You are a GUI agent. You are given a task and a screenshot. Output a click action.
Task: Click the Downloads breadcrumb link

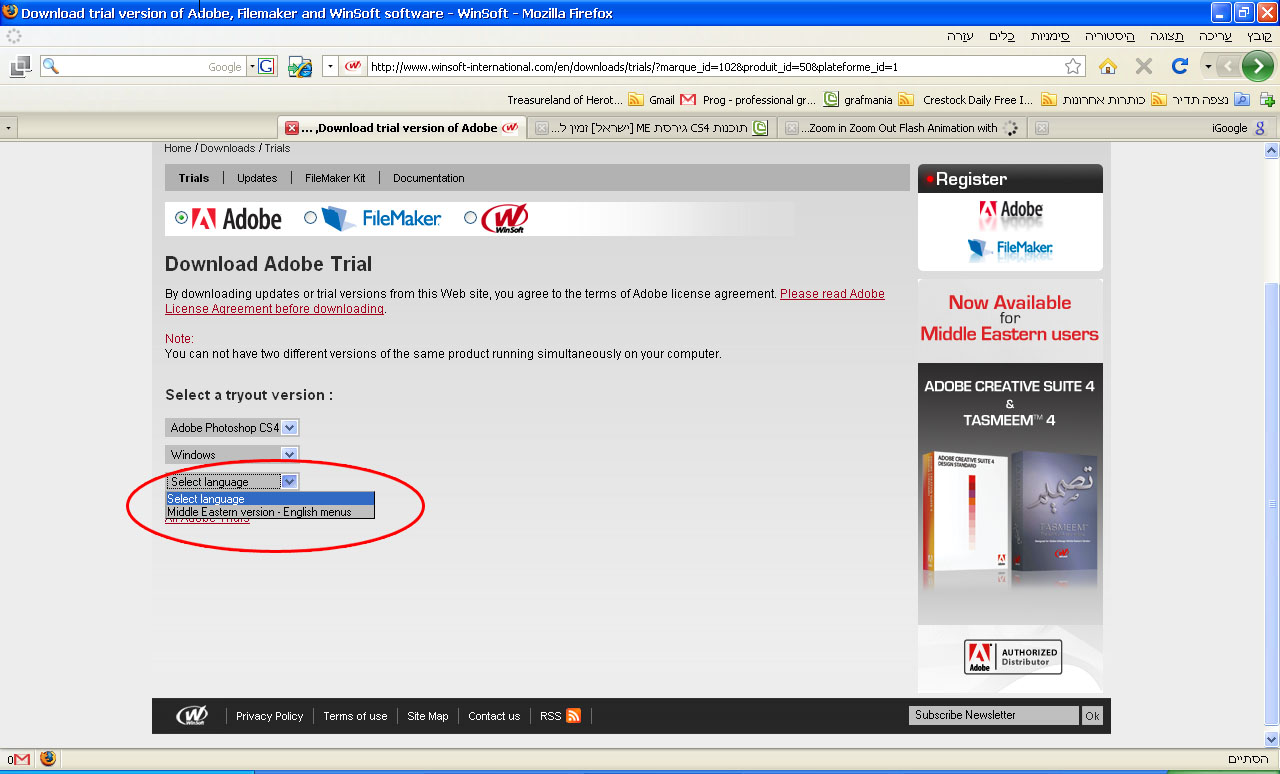(x=227, y=148)
